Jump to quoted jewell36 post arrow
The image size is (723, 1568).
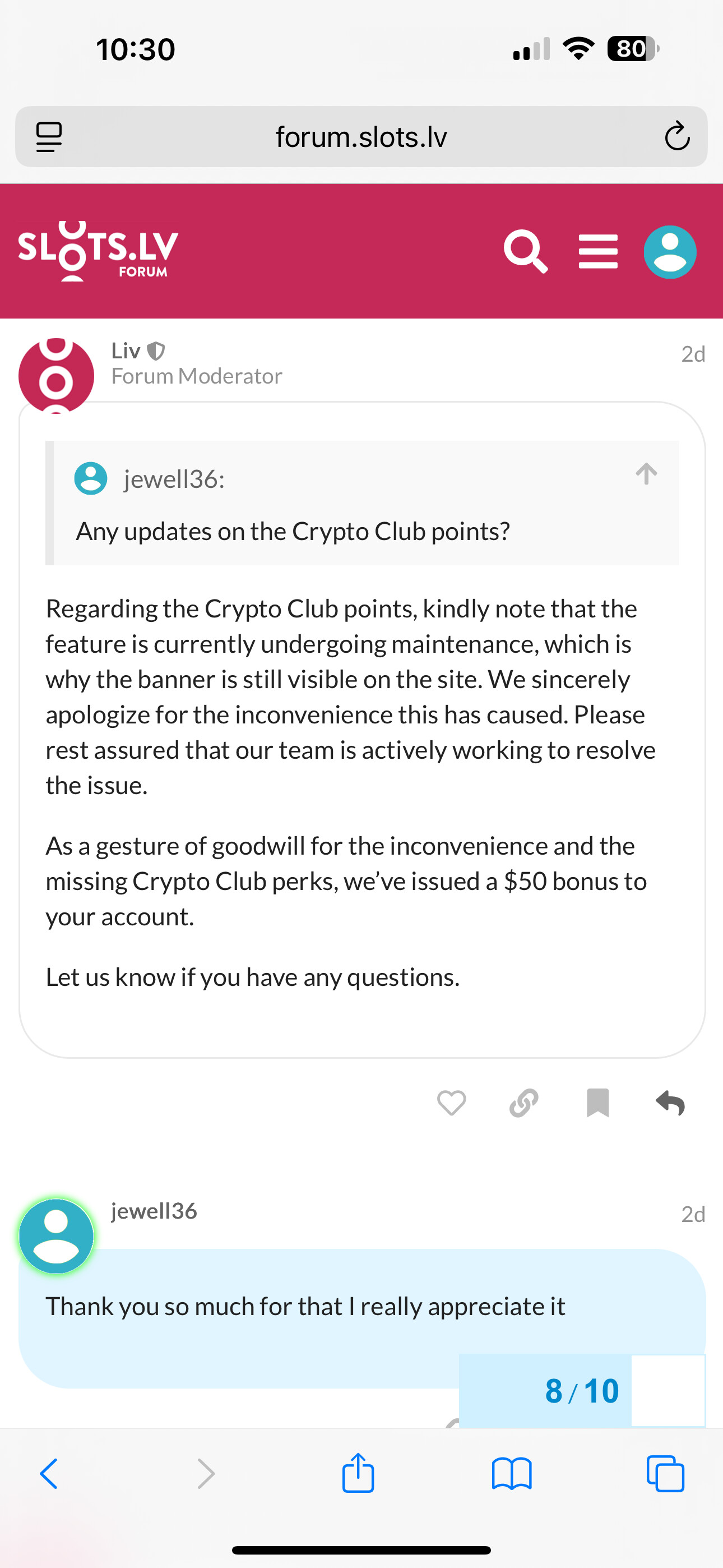646,473
